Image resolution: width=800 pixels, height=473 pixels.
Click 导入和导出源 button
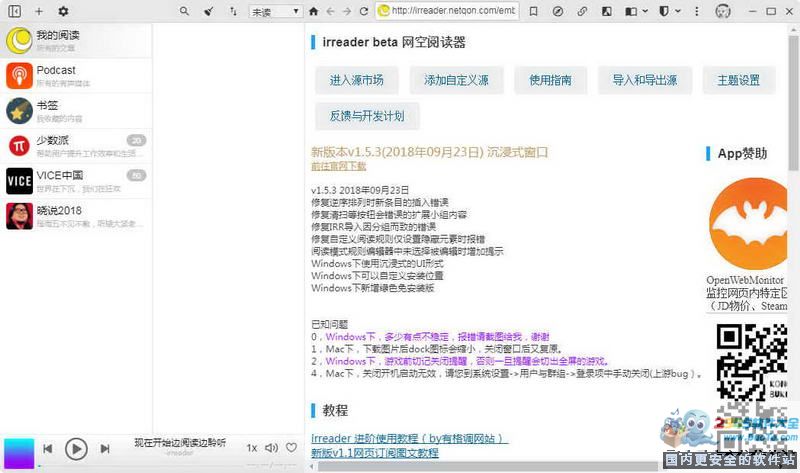click(645, 80)
